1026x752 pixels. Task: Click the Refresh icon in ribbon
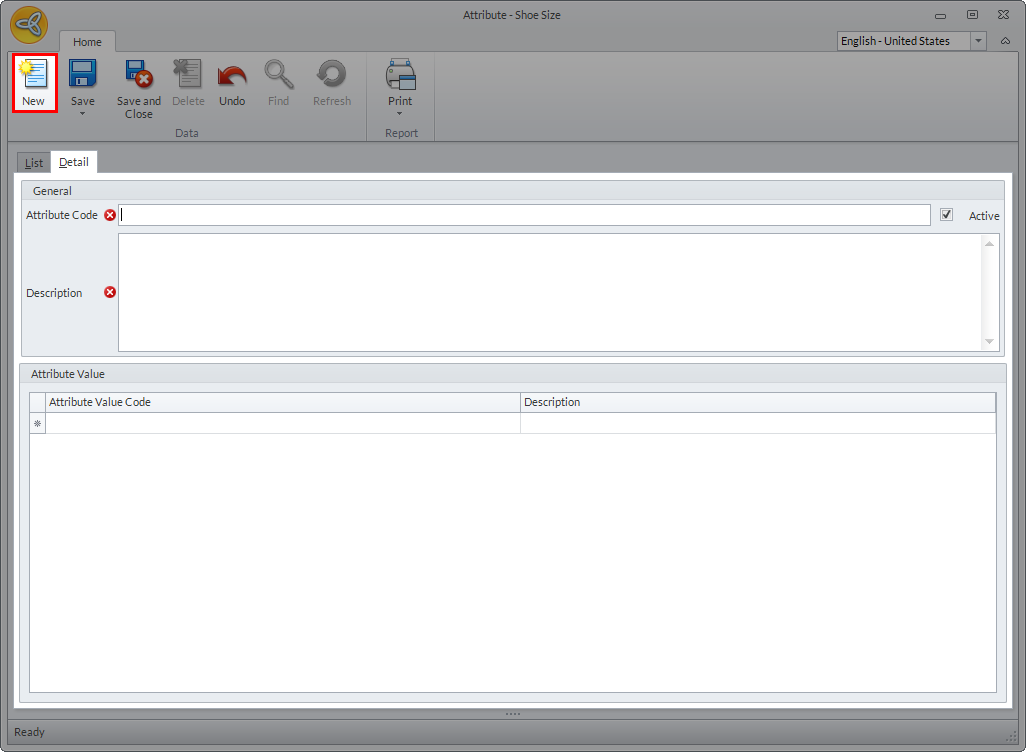coord(331,75)
